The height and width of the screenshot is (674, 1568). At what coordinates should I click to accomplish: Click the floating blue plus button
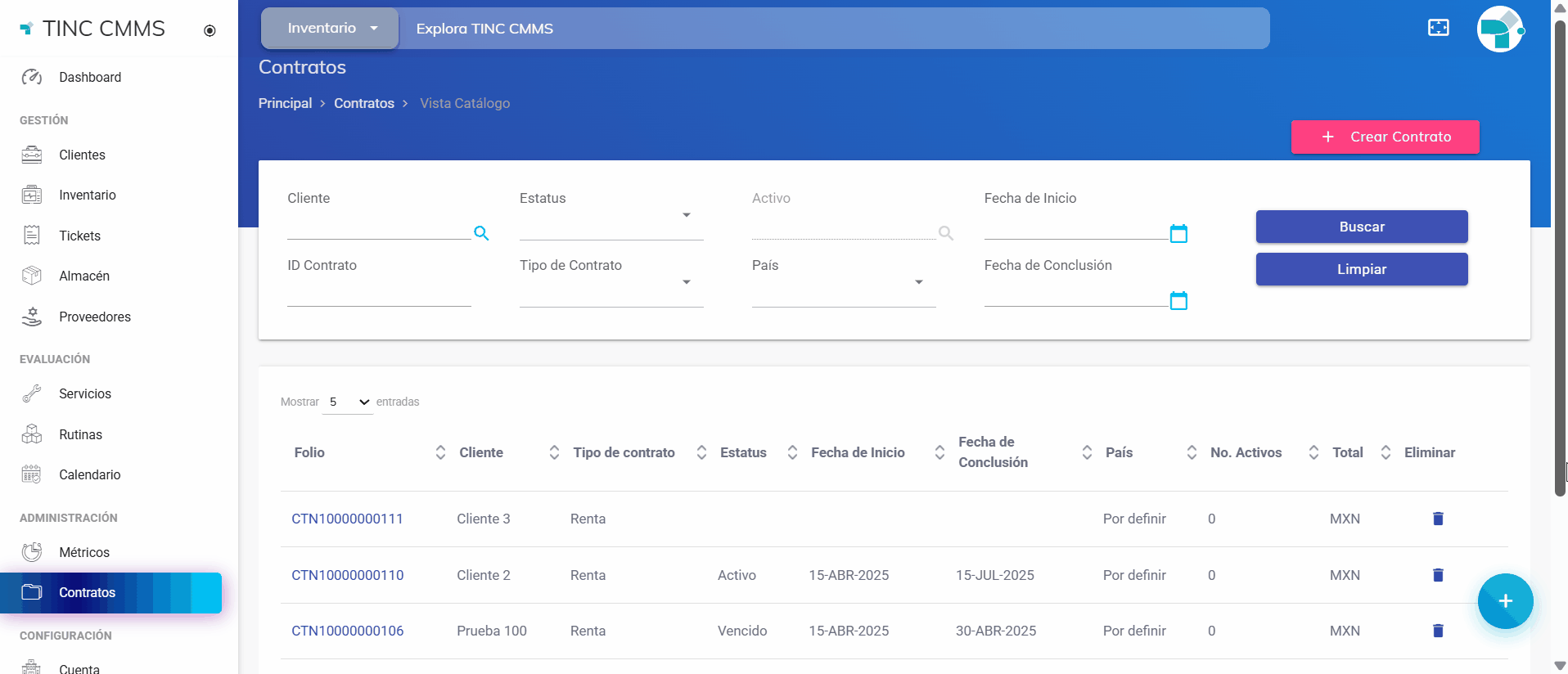pos(1505,601)
